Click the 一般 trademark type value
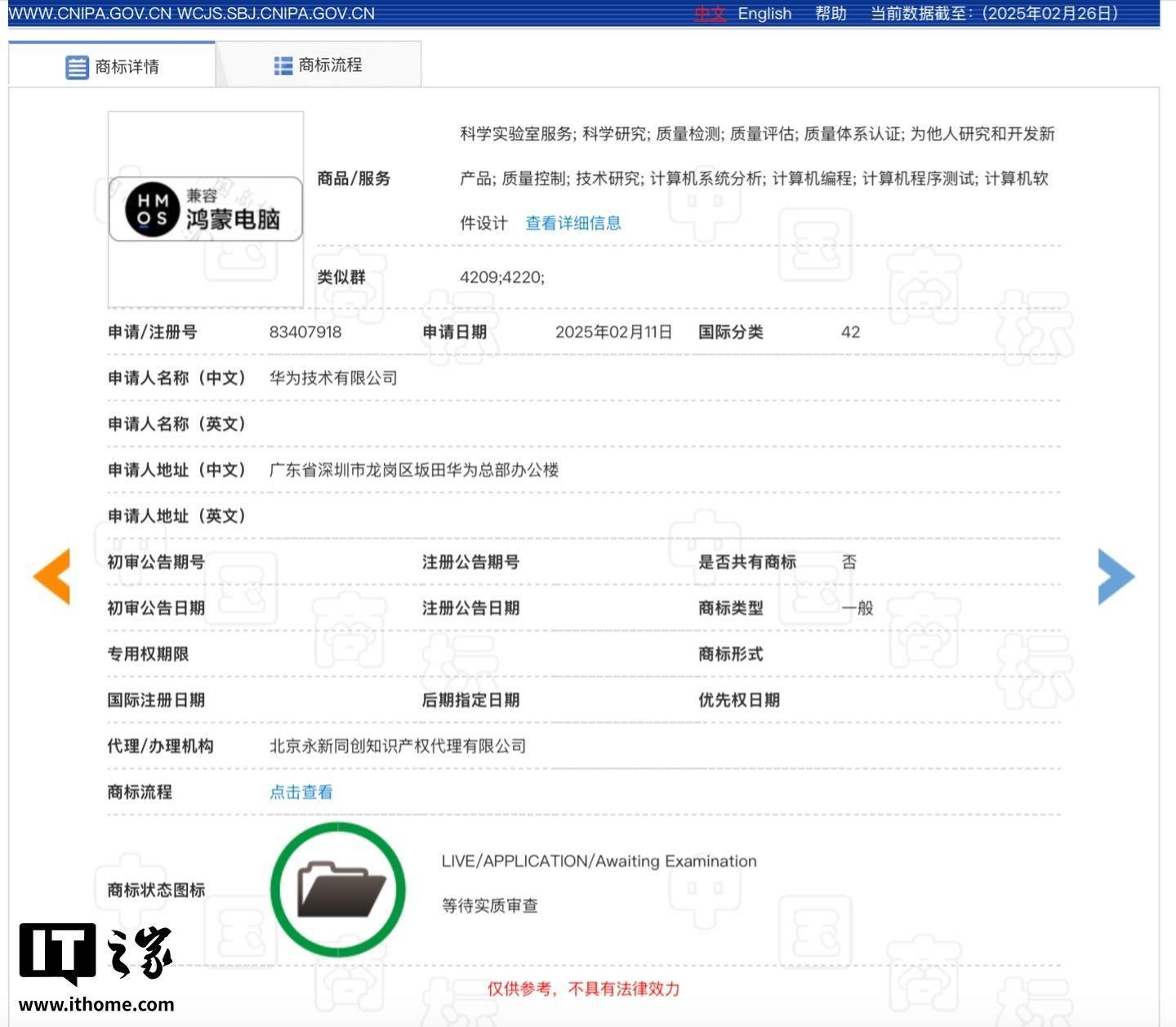This screenshot has width=1176, height=1027. [857, 608]
